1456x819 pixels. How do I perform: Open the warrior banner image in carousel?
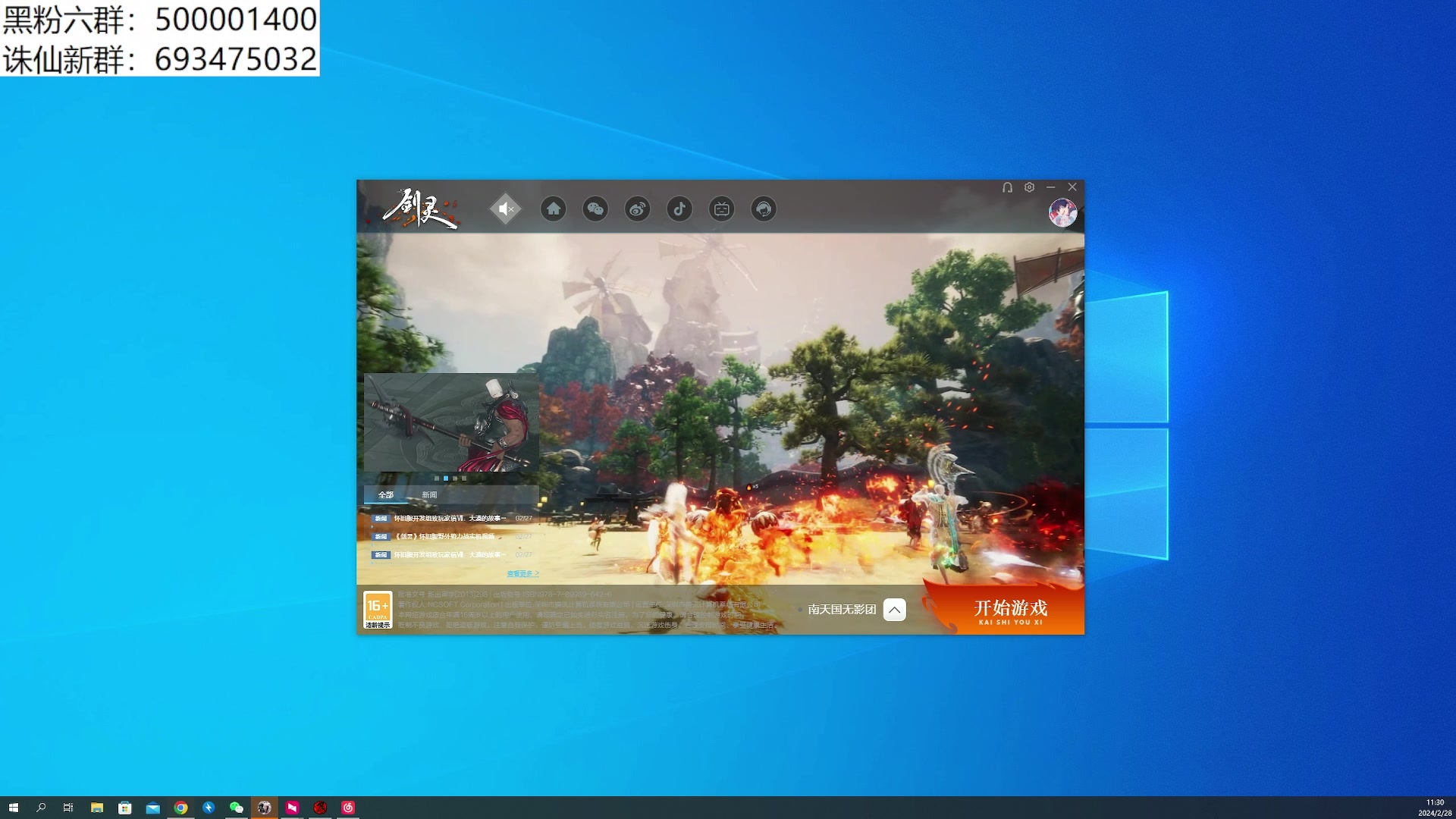[x=451, y=422]
